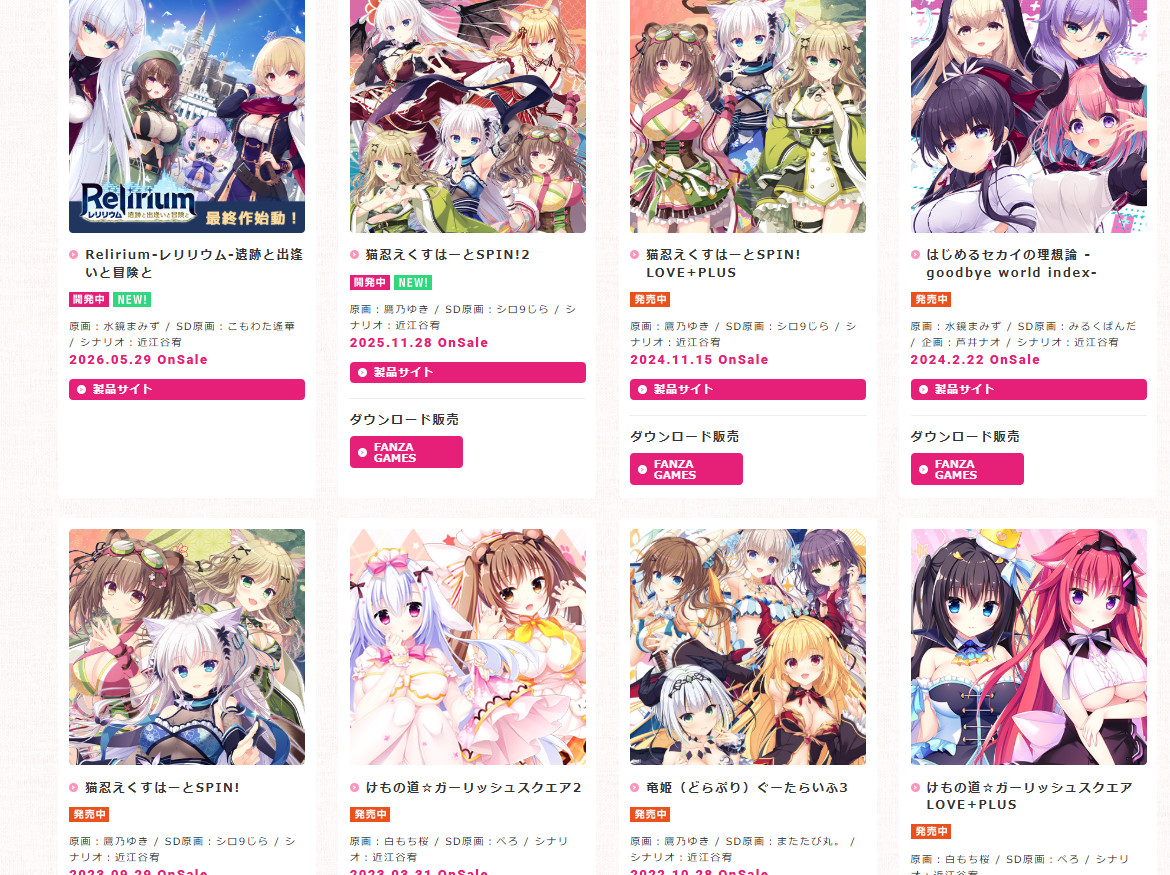
Task: Click 製品サイト button under Relirium
Action: (187, 389)
